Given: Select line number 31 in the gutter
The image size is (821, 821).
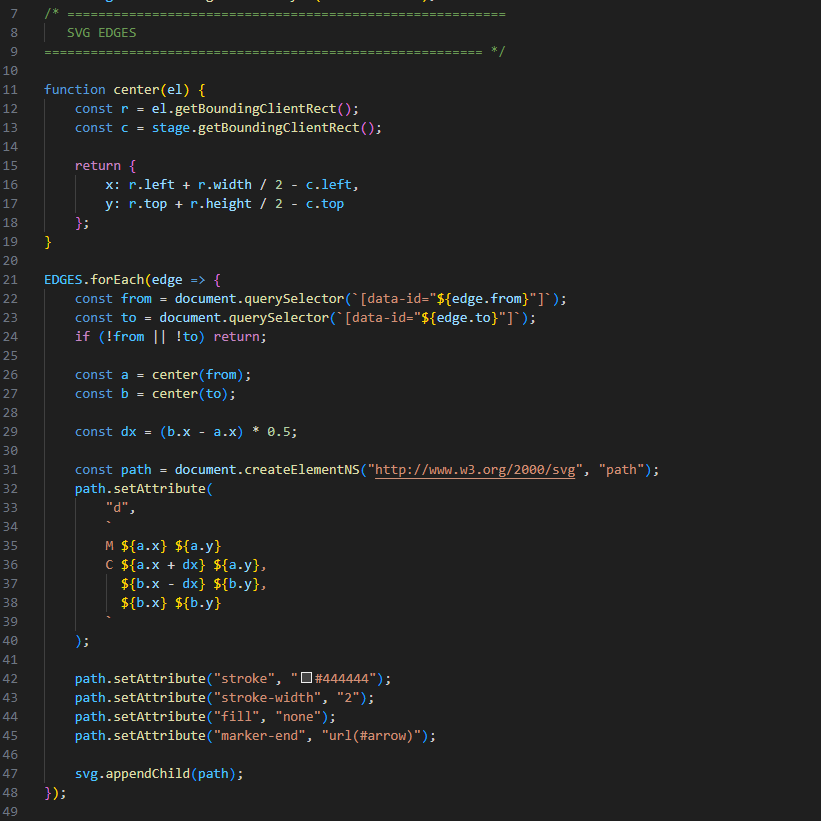Looking at the screenshot, I should tap(12, 470).
